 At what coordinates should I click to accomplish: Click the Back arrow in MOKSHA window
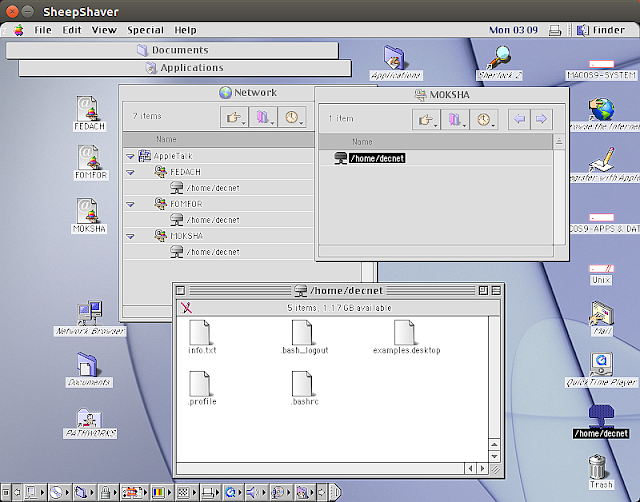[519, 119]
